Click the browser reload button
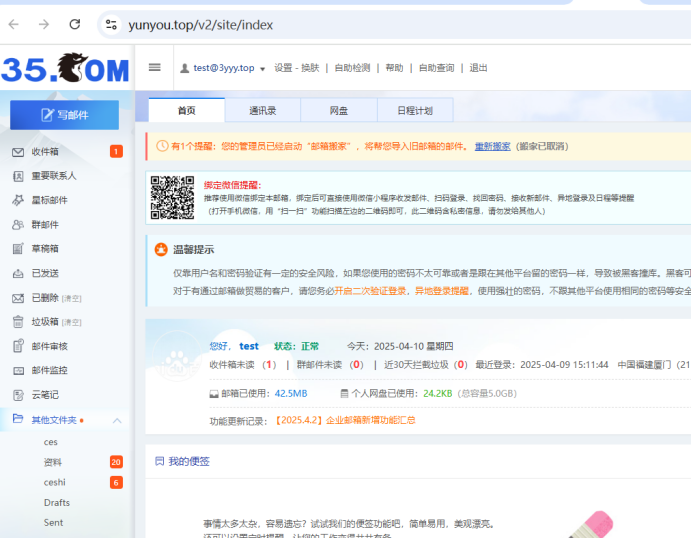Image resolution: width=692 pixels, height=539 pixels. (x=75, y=24)
